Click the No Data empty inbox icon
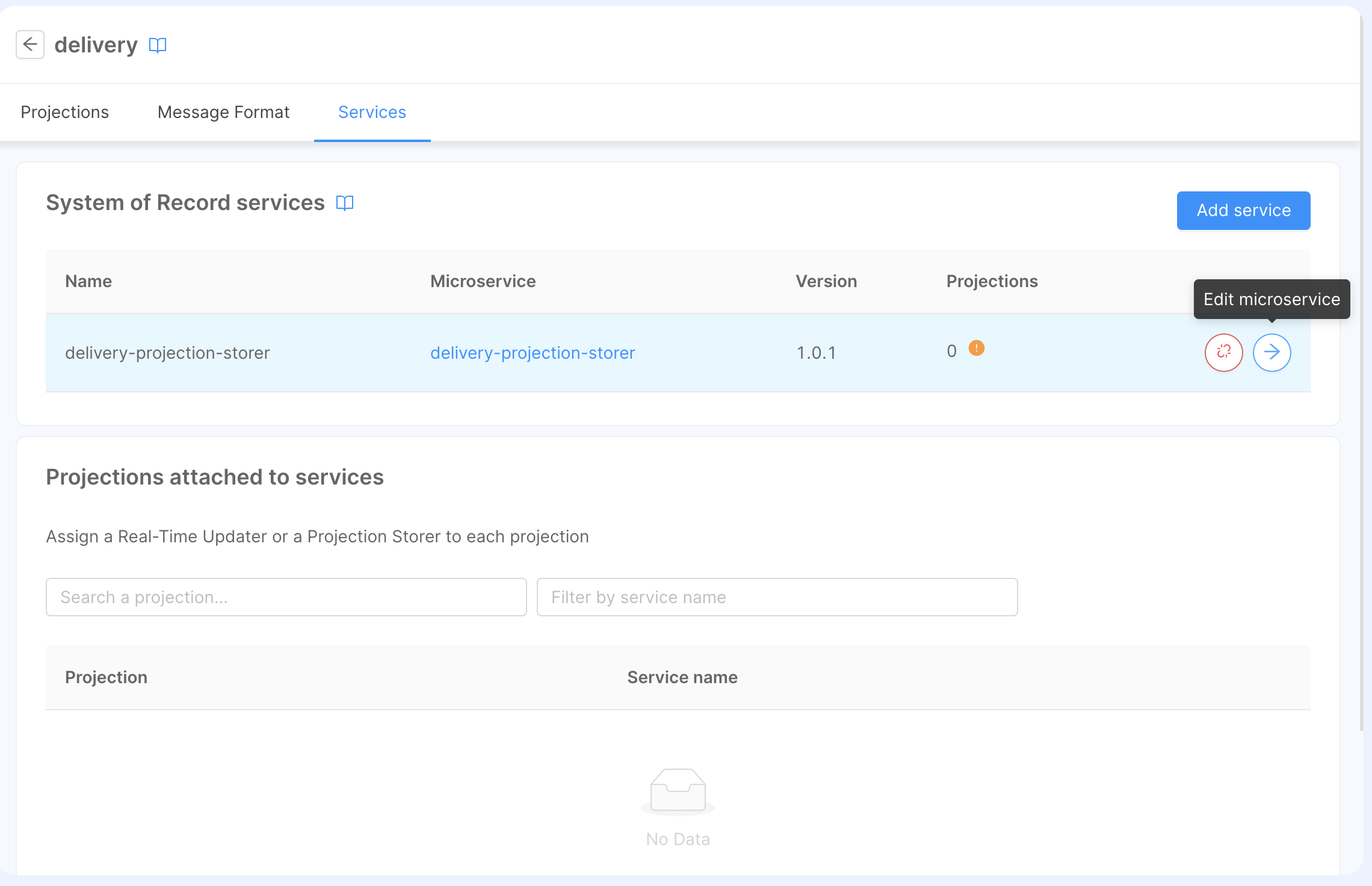The height and width of the screenshot is (886, 1372). click(678, 790)
